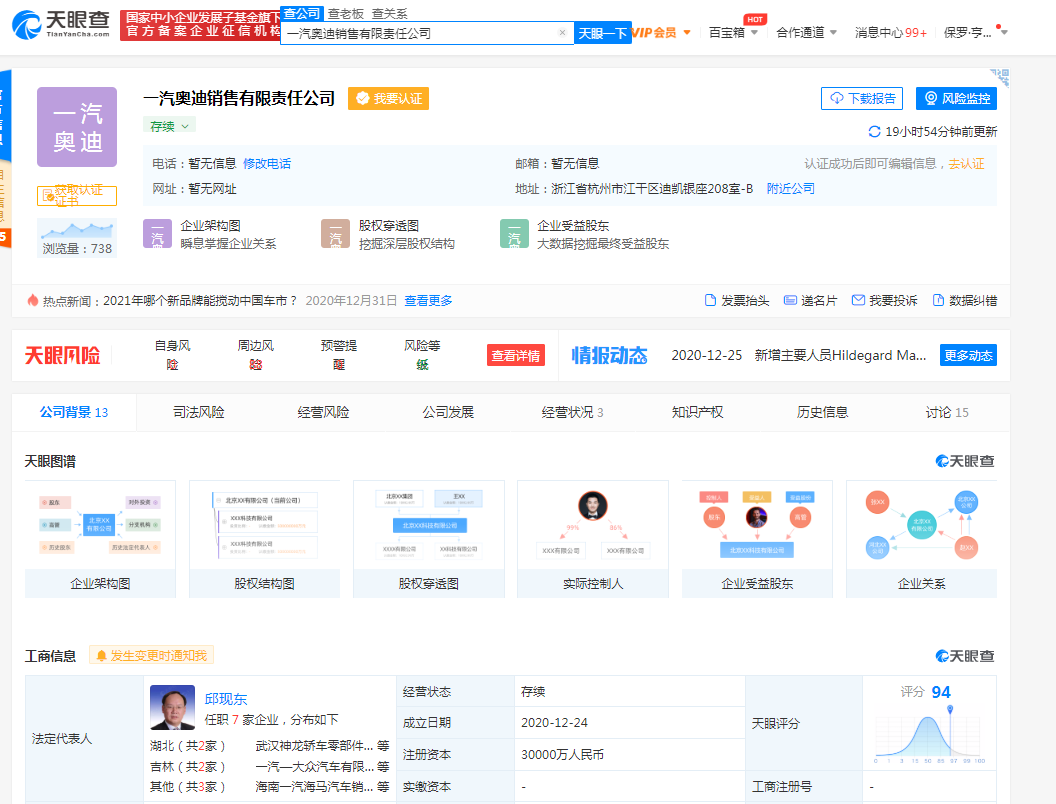The height and width of the screenshot is (804, 1056).
Task: Switch to the 知识产权 tab
Action: [697, 412]
